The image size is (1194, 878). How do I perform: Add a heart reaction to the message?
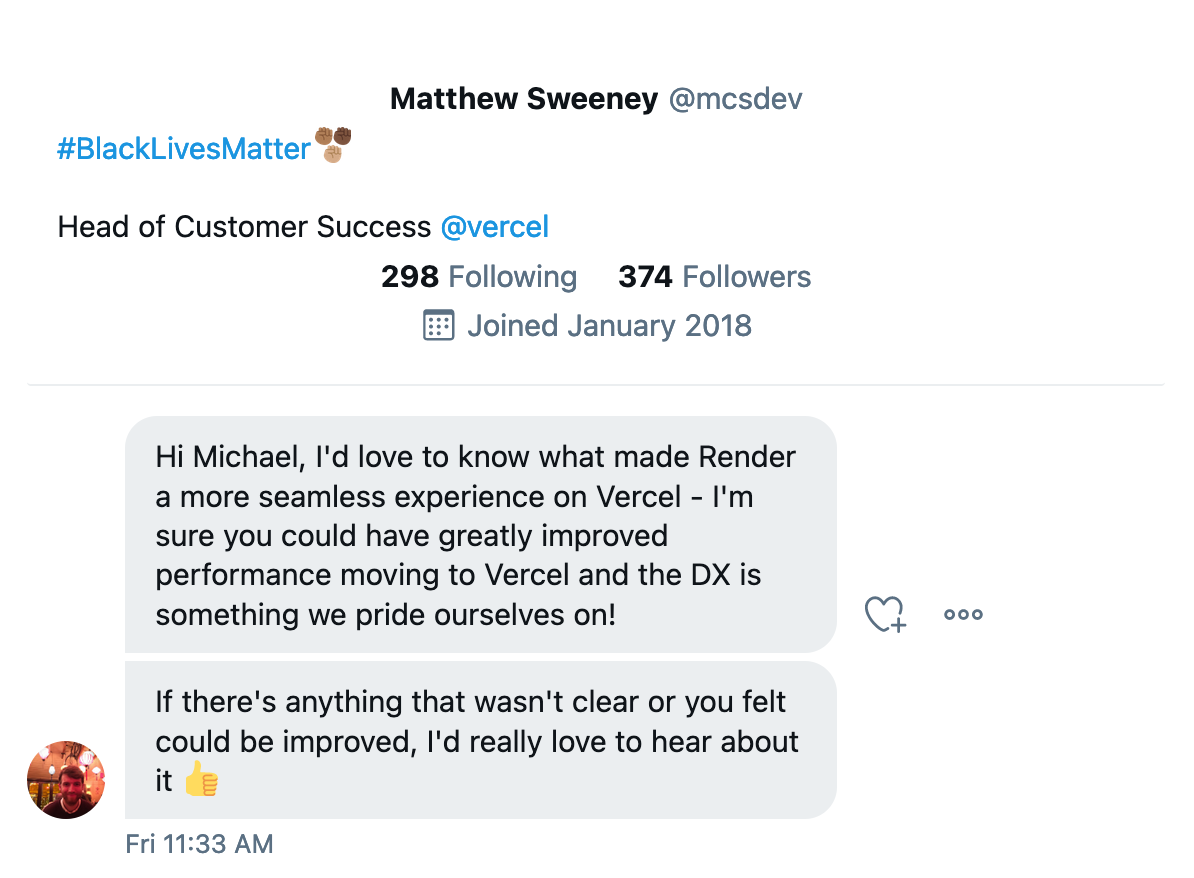884,614
